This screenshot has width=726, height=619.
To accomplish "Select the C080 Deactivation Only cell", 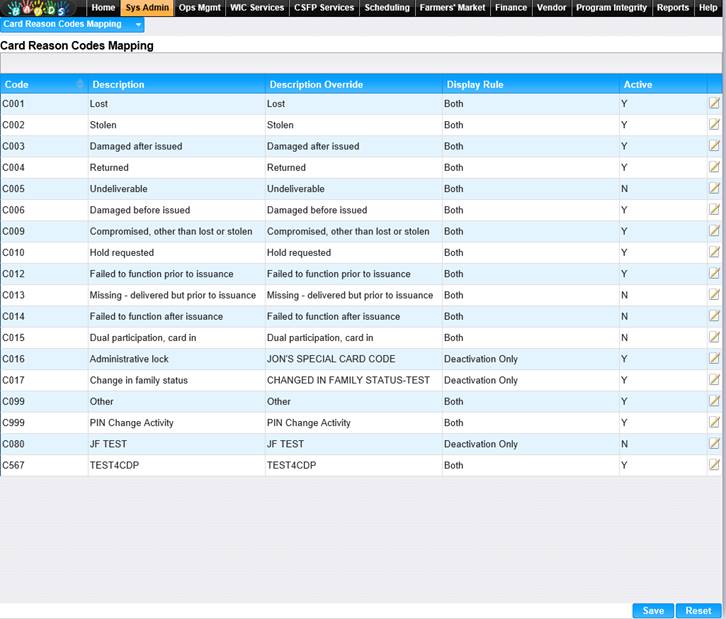I will [x=531, y=444].
